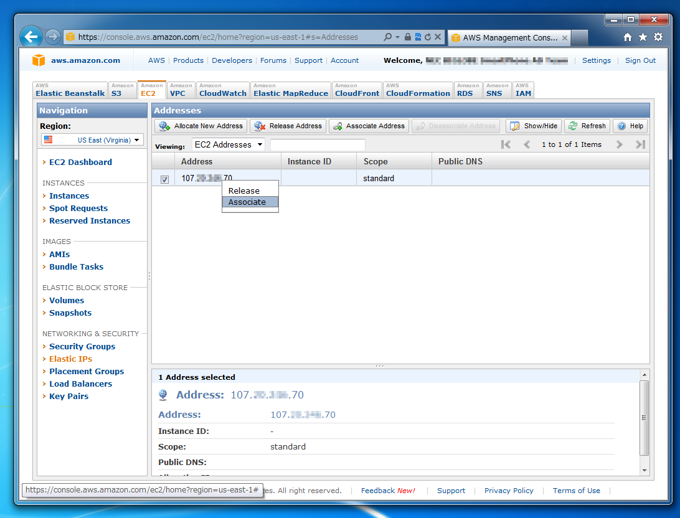The height and width of the screenshot is (518, 680).
Task: Open Help in Addresses toolbar
Action: click(630, 126)
